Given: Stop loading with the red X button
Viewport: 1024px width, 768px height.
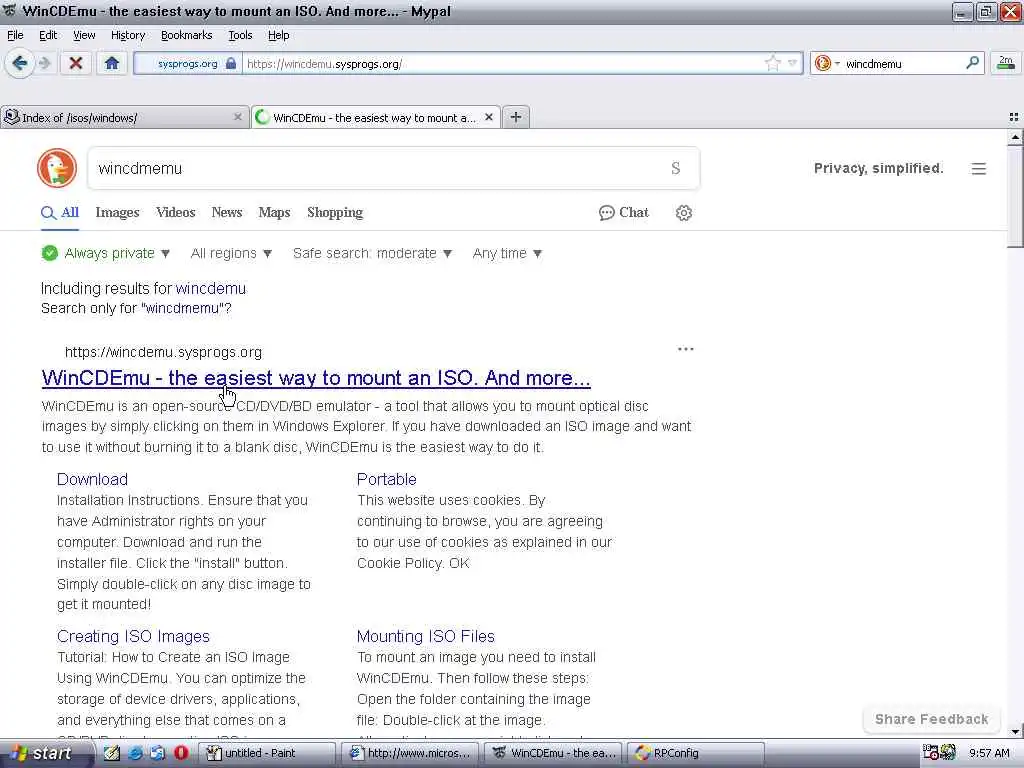Looking at the screenshot, I should tap(76, 63).
